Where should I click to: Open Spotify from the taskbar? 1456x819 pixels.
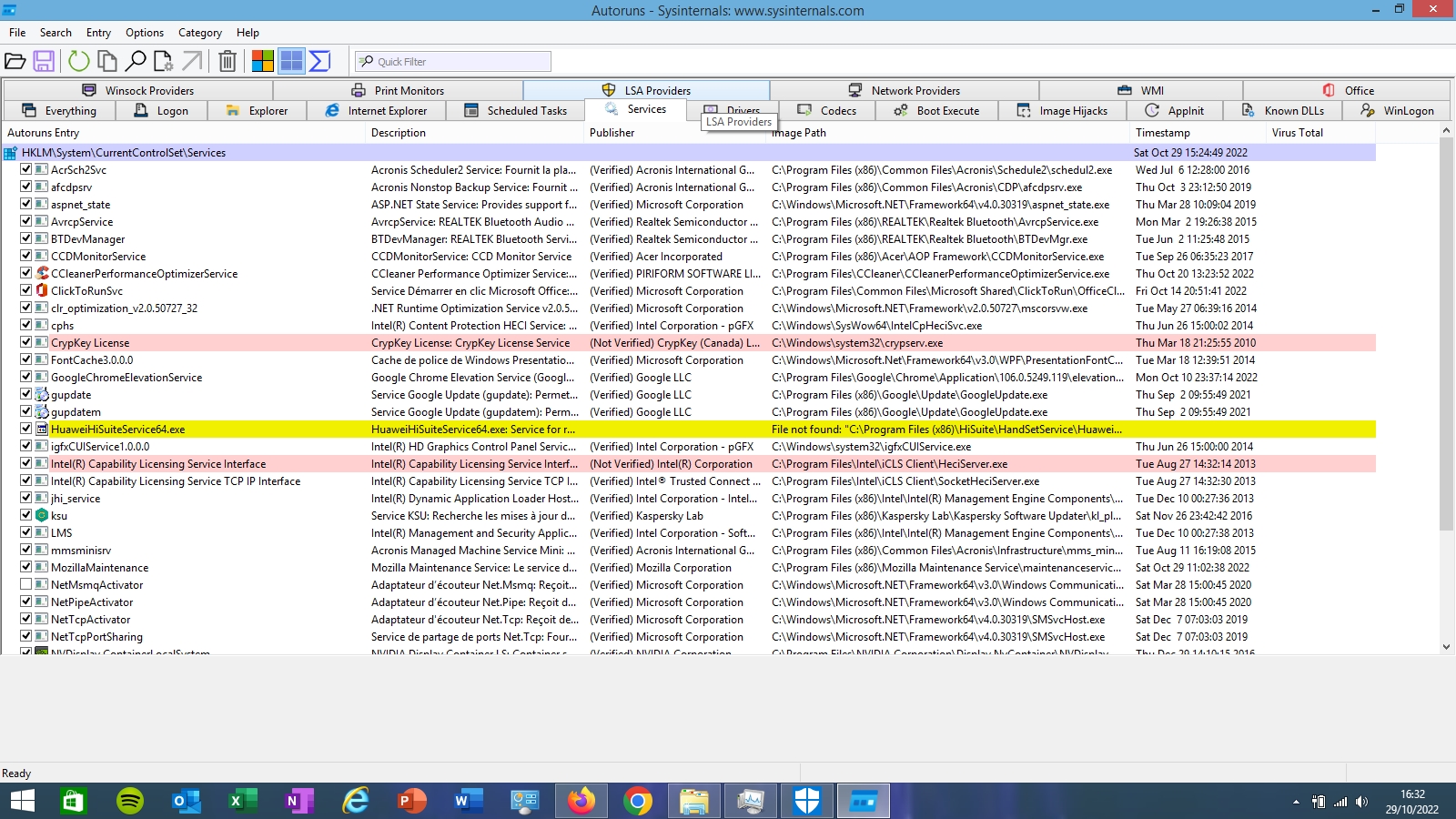[x=130, y=801]
